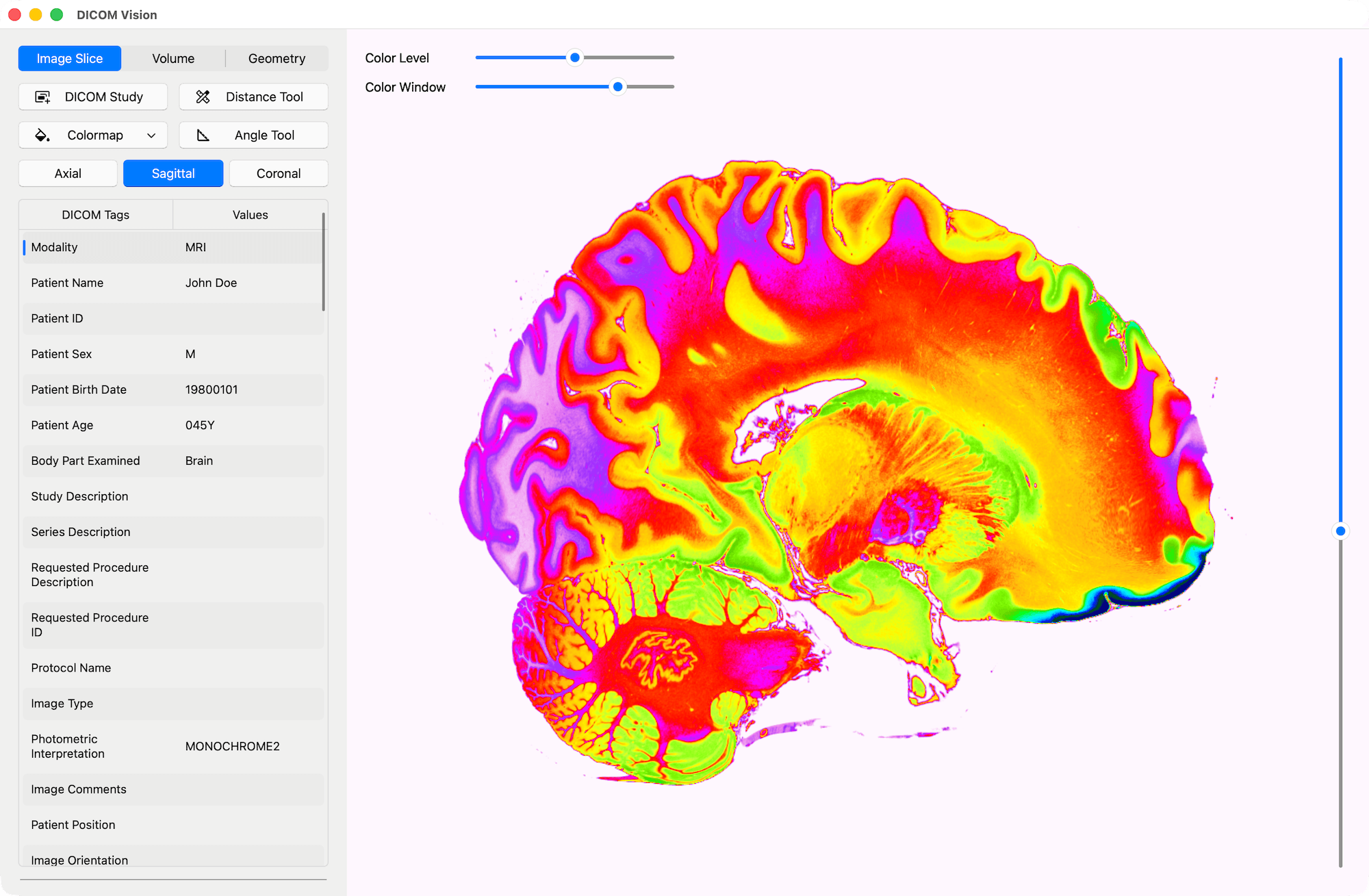This screenshot has height=896, width=1369.
Task: Open the Geometry tab
Action: point(277,58)
